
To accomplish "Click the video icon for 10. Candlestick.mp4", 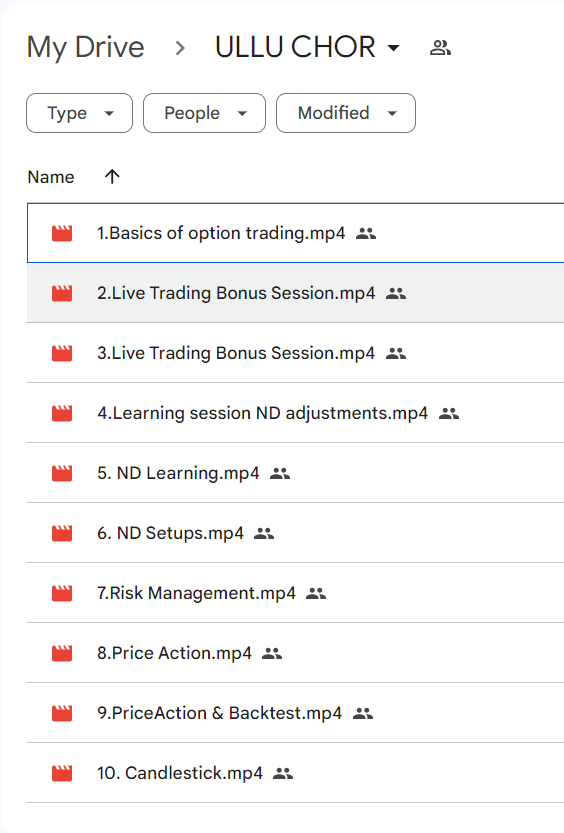I will tap(62, 774).
